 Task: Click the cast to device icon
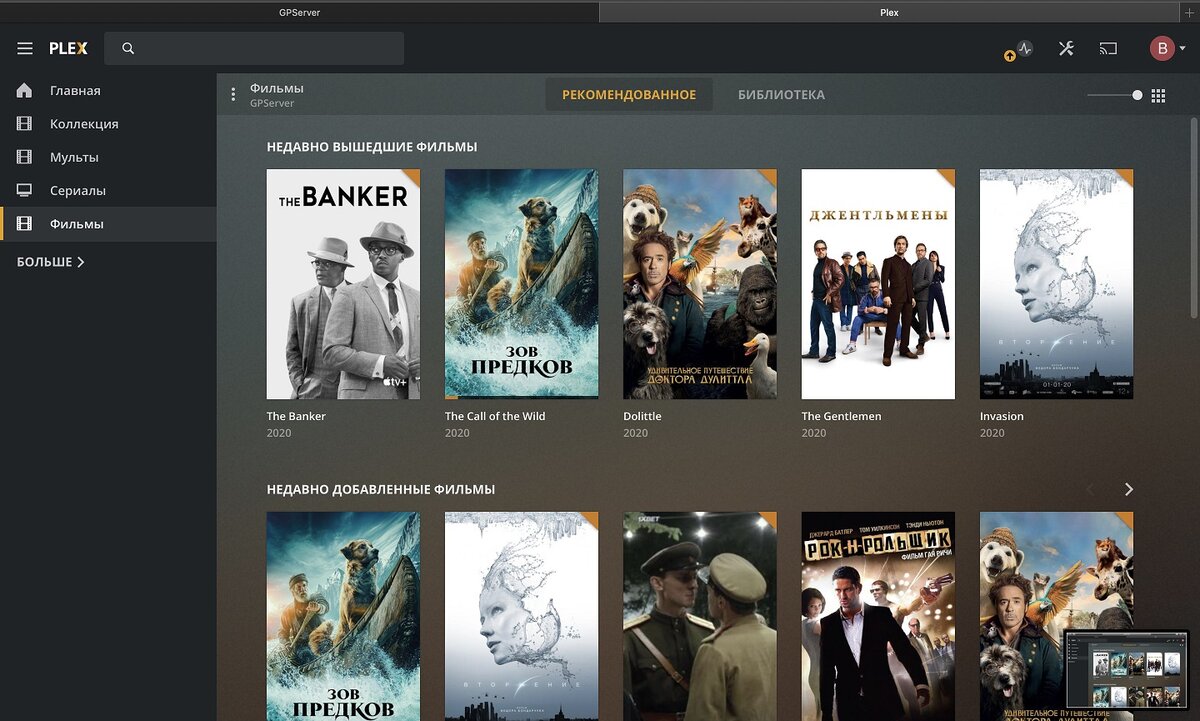click(1107, 48)
